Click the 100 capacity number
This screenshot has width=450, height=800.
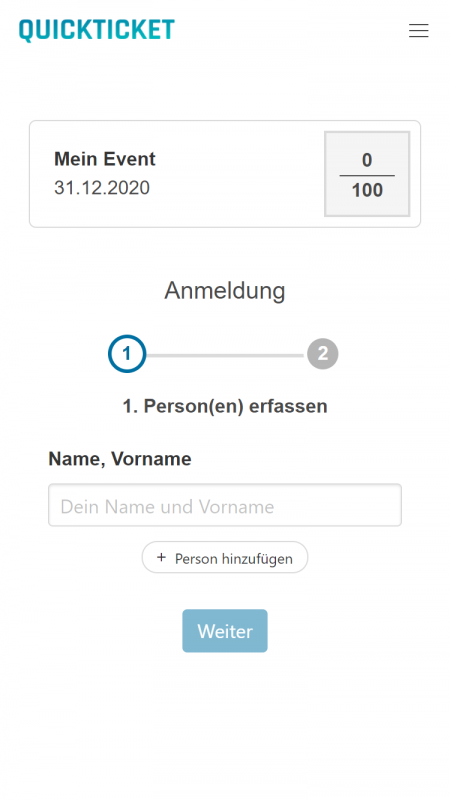point(367,190)
